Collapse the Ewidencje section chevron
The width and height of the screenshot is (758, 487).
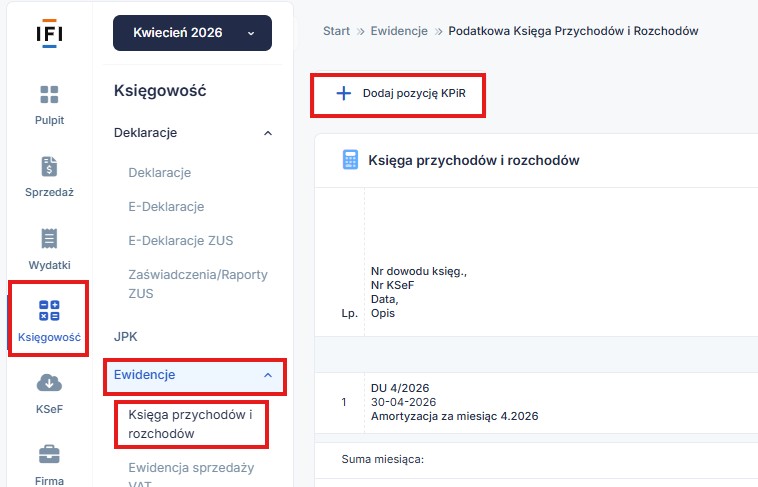267,375
